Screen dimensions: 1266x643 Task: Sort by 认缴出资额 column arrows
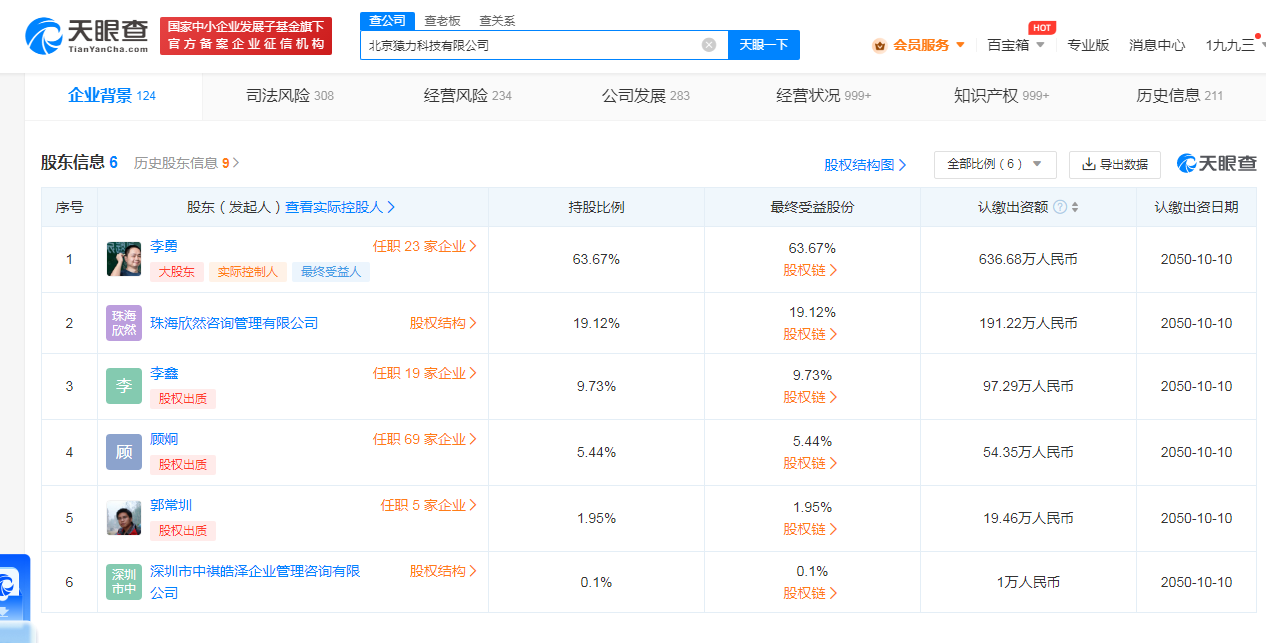[1075, 207]
